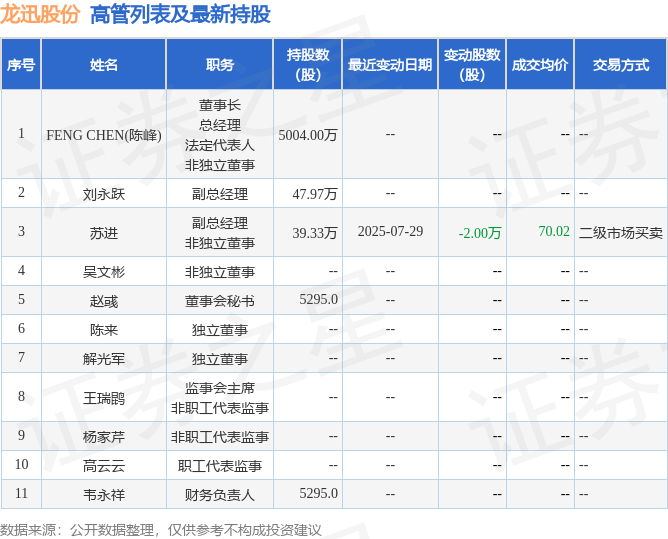The width and height of the screenshot is (668, 539).
Task: Click serial number 3
Action: [21, 231]
